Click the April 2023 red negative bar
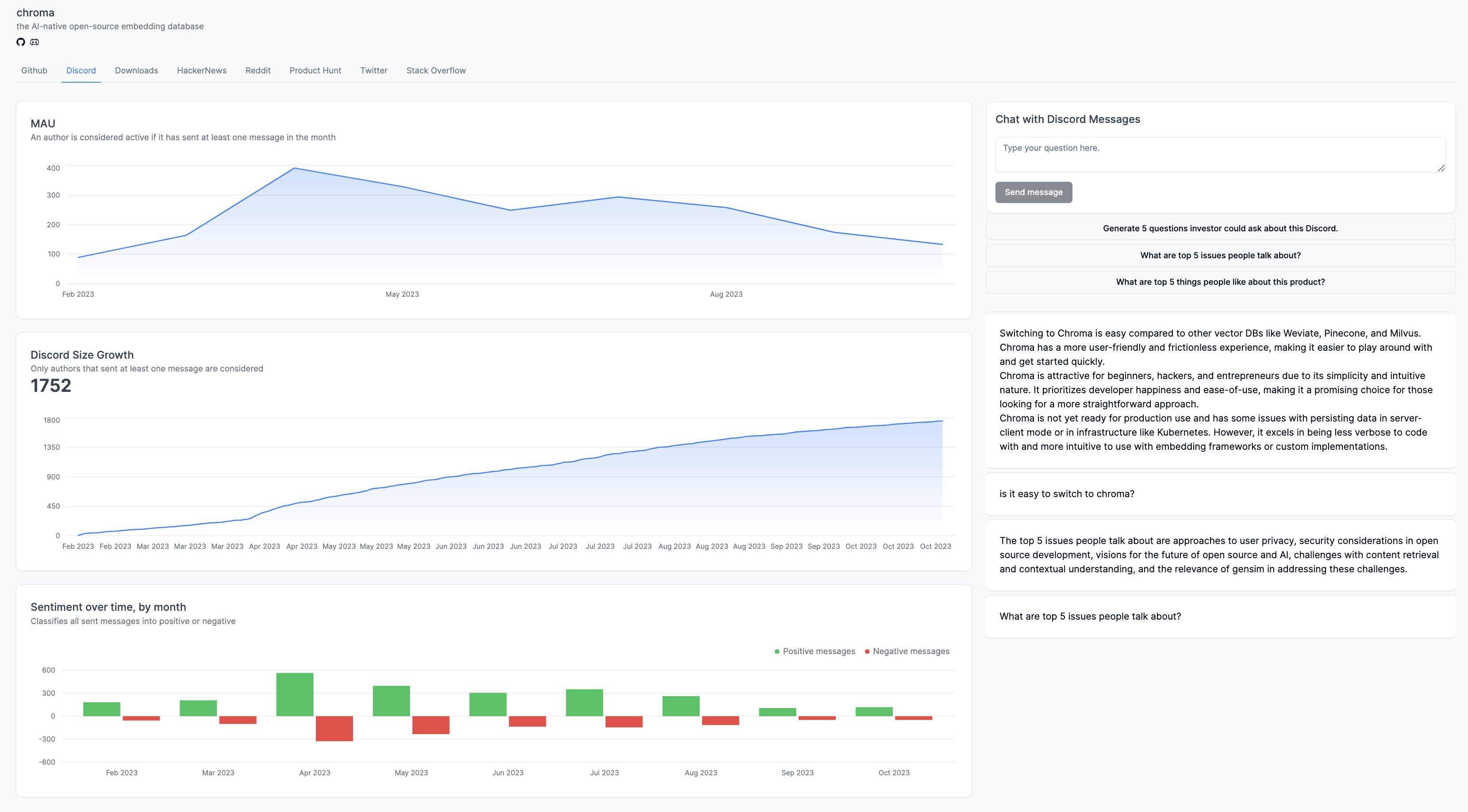Viewport: 1468px width, 812px height. click(334, 728)
